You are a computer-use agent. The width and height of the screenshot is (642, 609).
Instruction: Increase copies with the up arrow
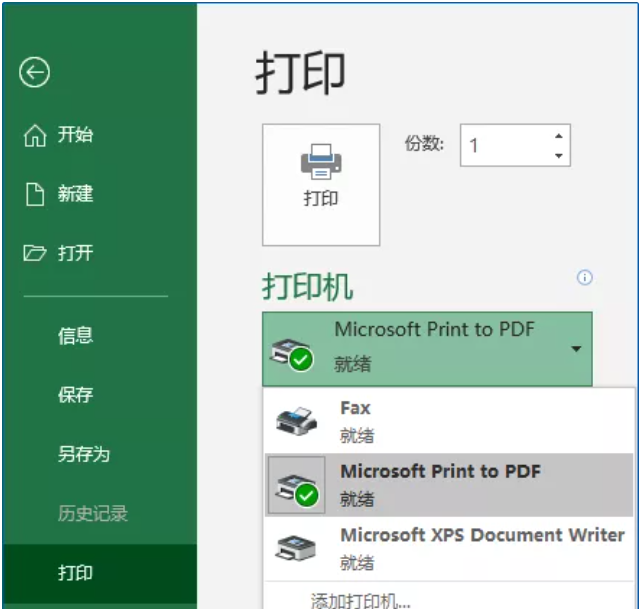pyautogui.click(x=558, y=136)
